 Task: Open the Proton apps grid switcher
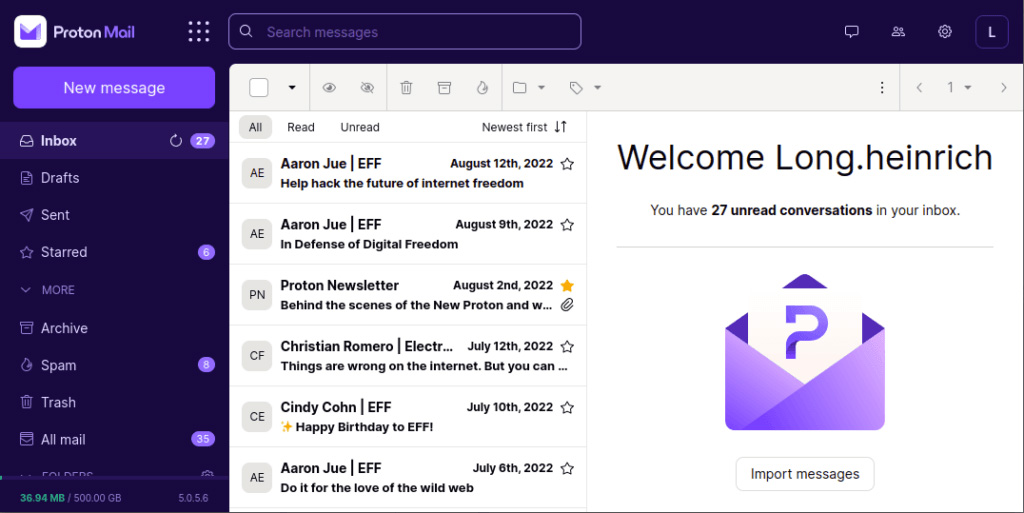point(199,32)
